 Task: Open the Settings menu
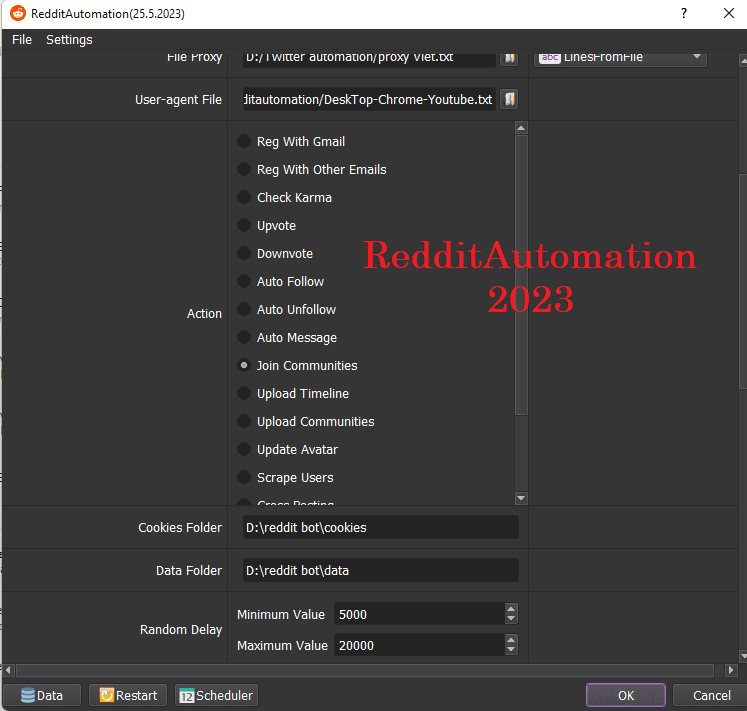(x=69, y=40)
